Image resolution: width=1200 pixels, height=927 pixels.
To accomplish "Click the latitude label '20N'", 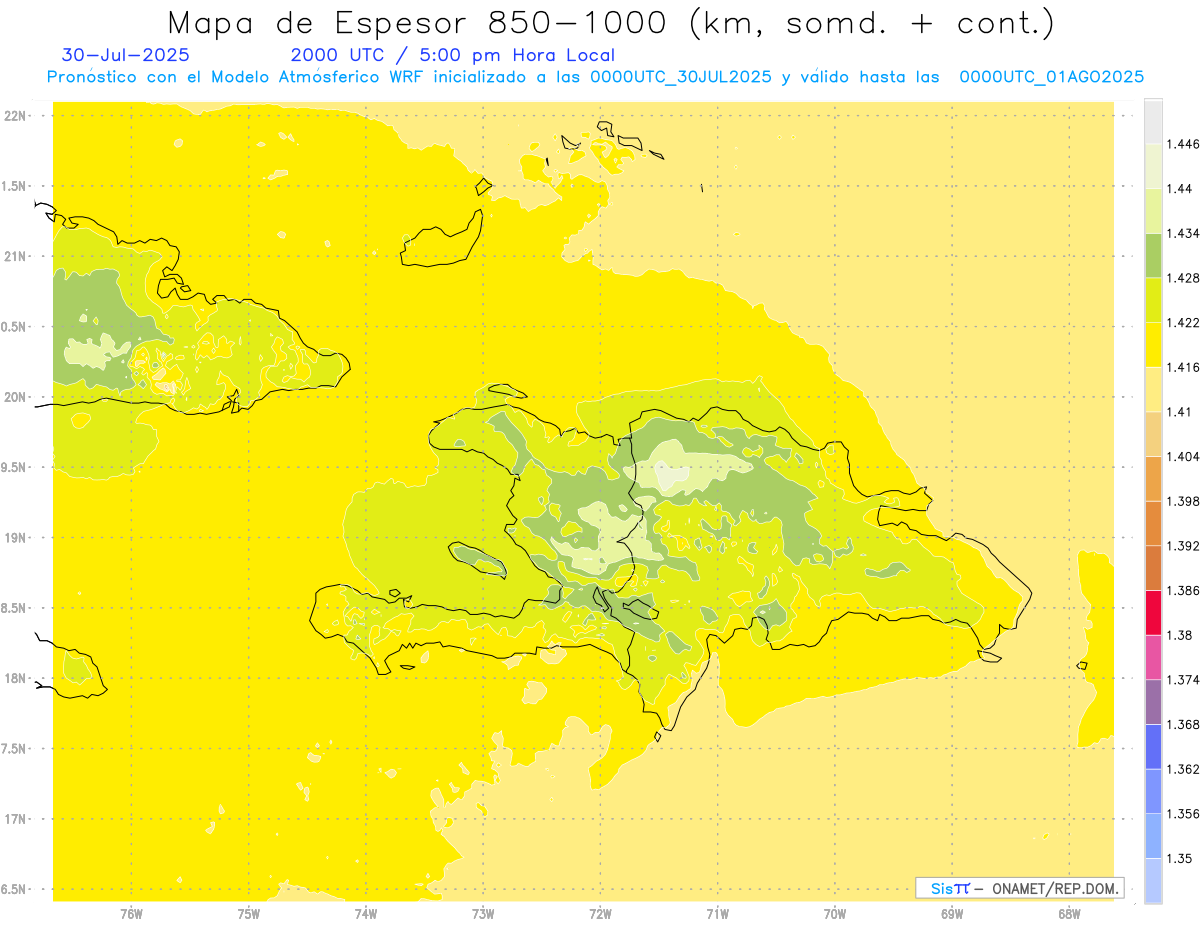I will point(15,397).
